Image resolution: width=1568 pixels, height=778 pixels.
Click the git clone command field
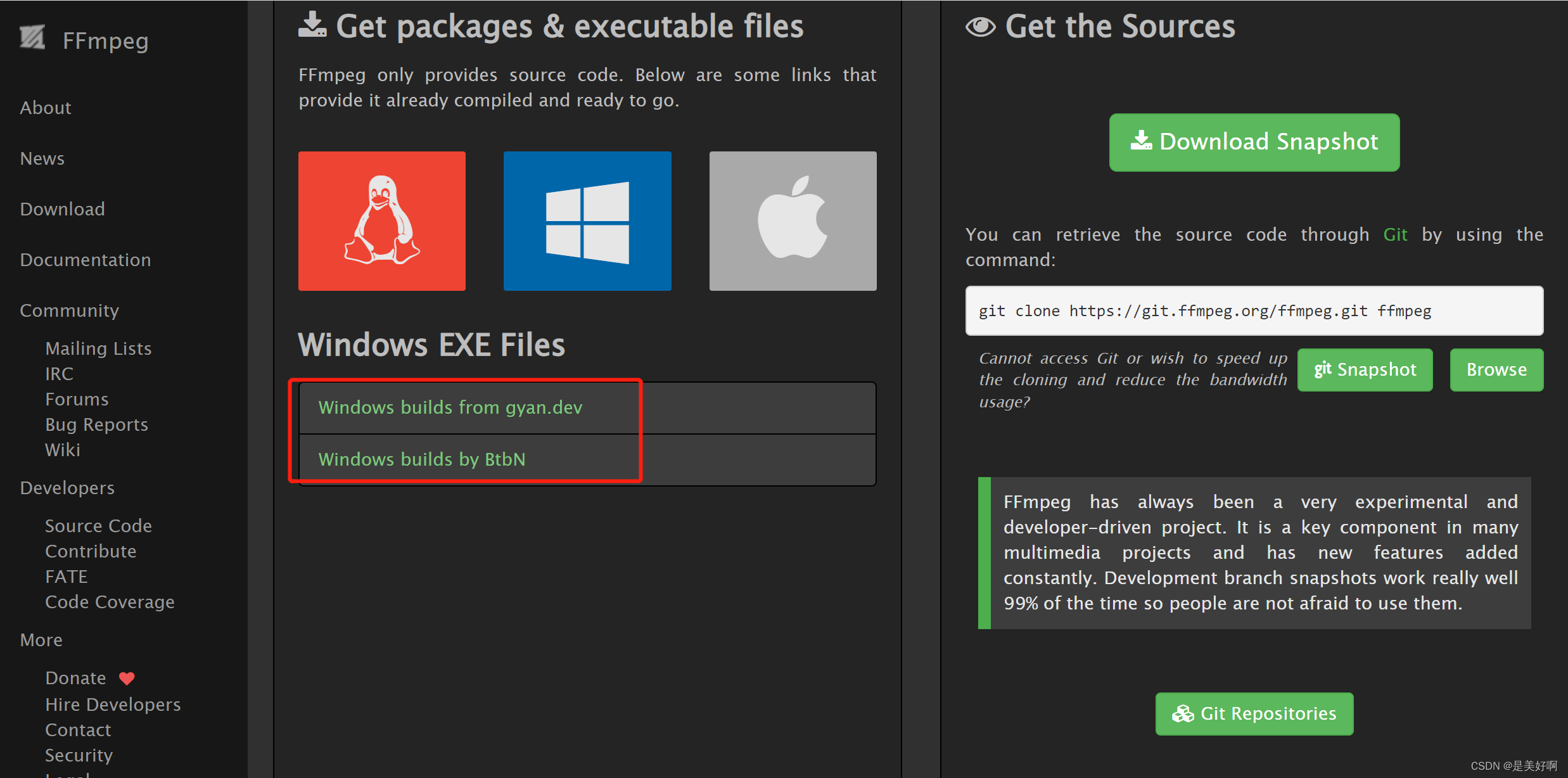[x=1254, y=310]
